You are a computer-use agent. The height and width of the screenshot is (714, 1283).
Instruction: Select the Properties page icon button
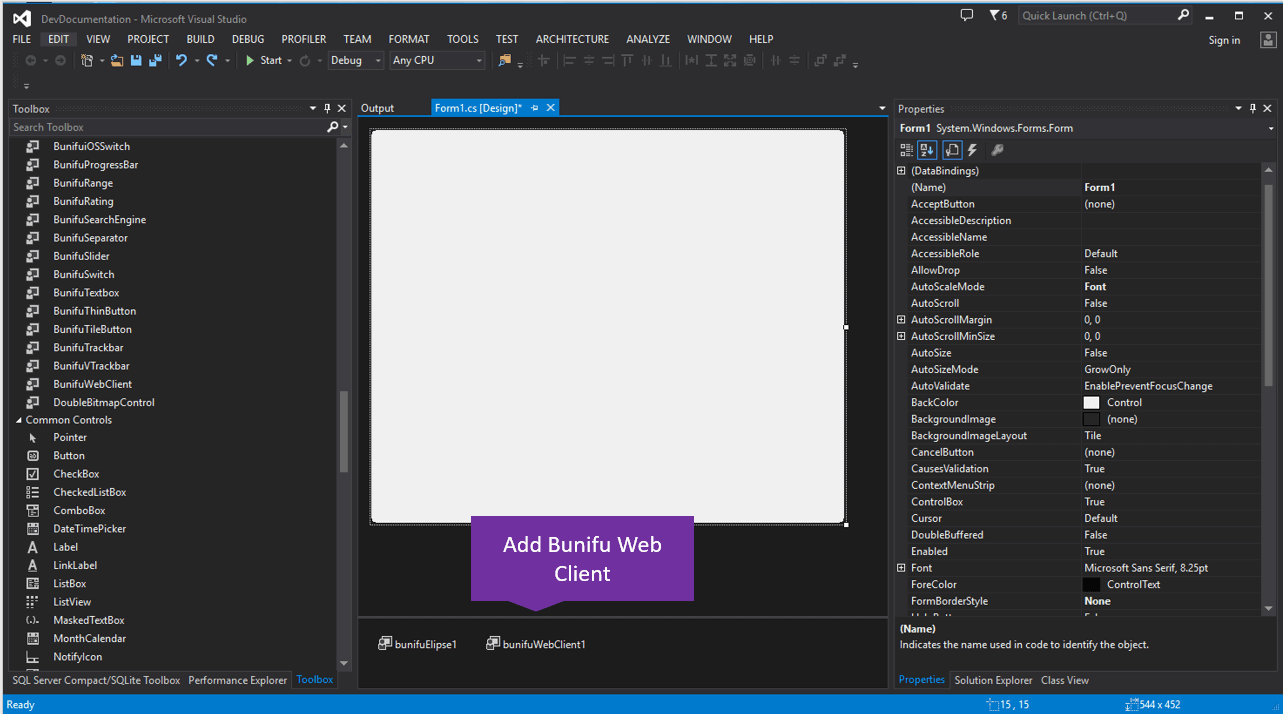952,150
